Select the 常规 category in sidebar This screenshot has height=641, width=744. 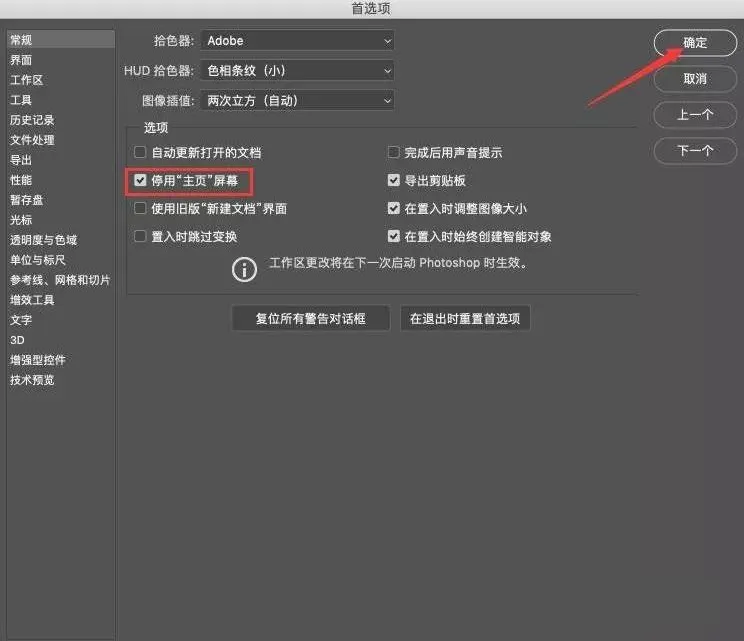coord(61,40)
